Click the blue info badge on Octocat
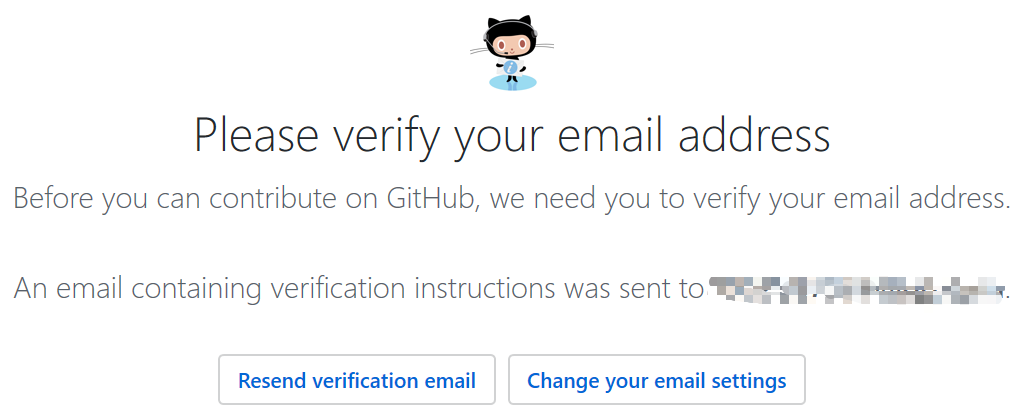 click(x=512, y=67)
